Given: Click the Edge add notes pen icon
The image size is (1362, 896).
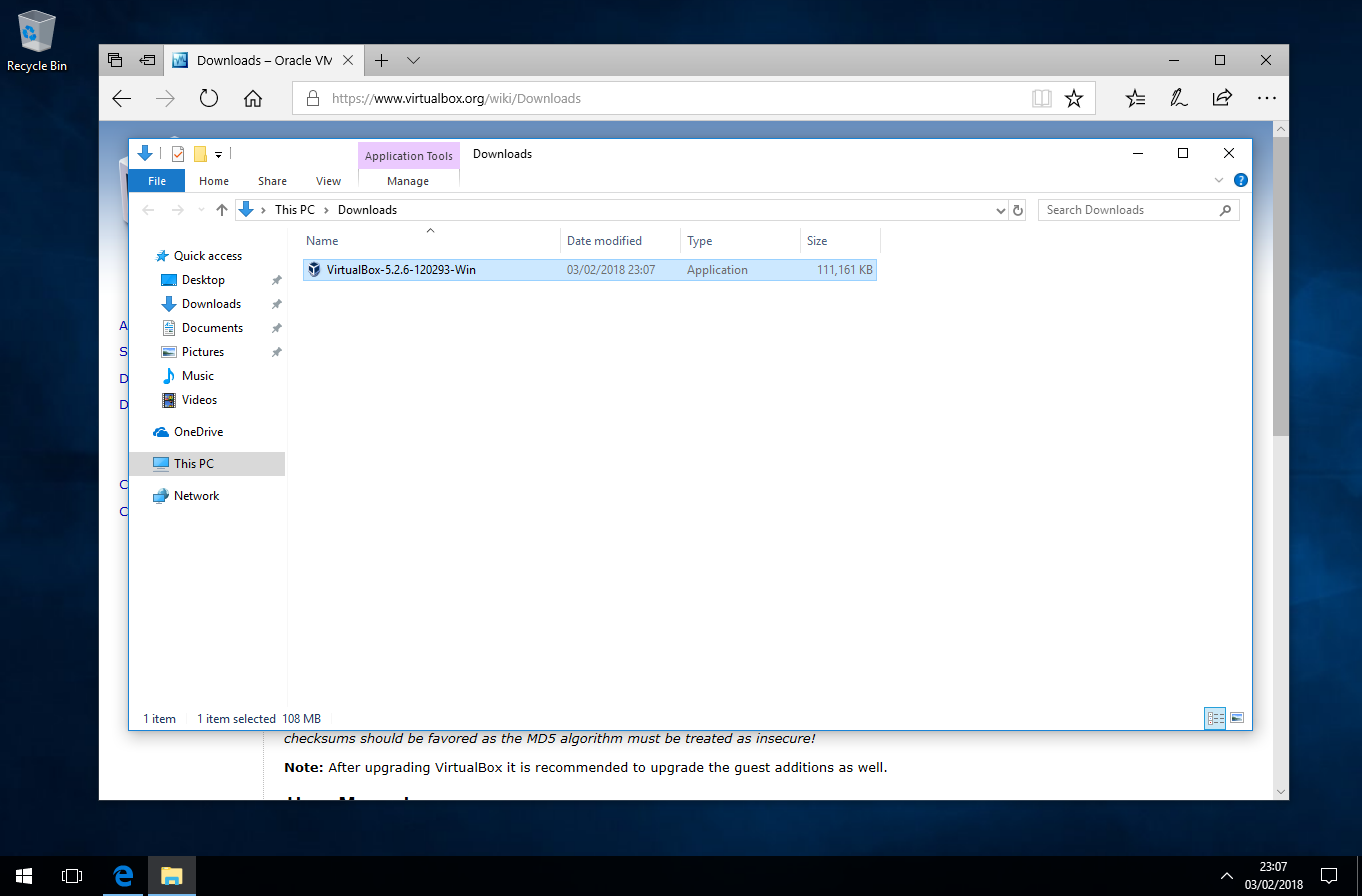Looking at the screenshot, I should (1179, 98).
